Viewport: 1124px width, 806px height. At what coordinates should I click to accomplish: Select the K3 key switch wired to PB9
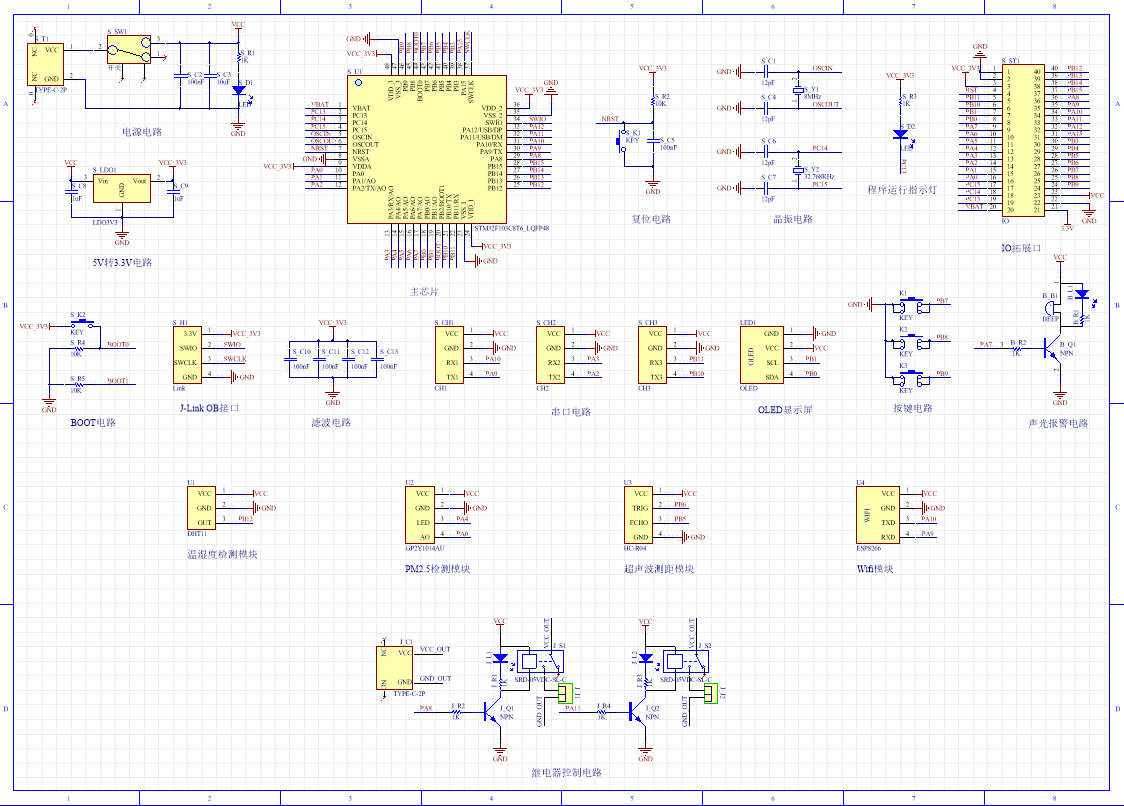[x=910, y=379]
